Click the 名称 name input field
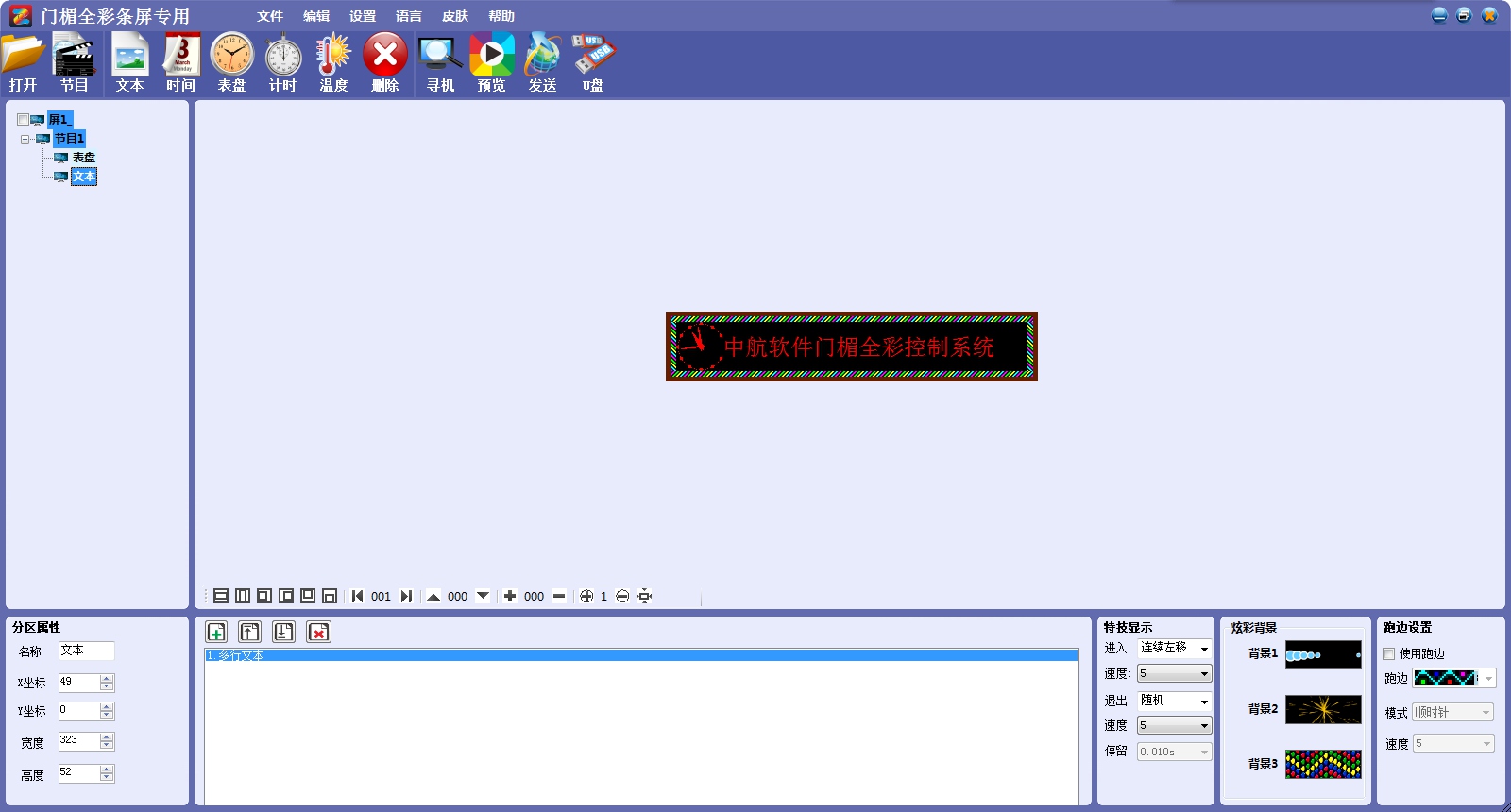Image resolution: width=1511 pixels, height=812 pixels. (x=86, y=651)
